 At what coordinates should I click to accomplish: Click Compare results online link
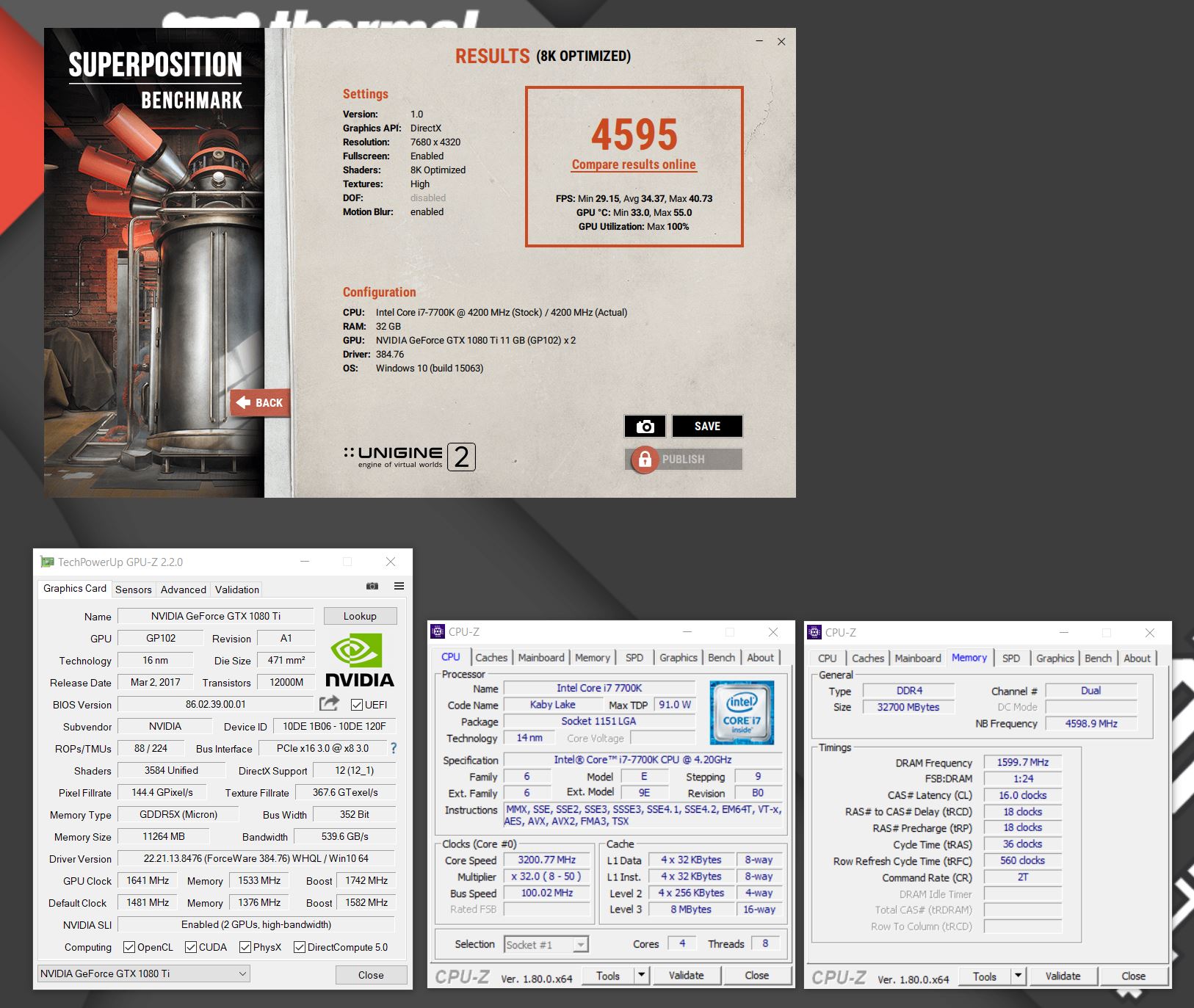634,164
